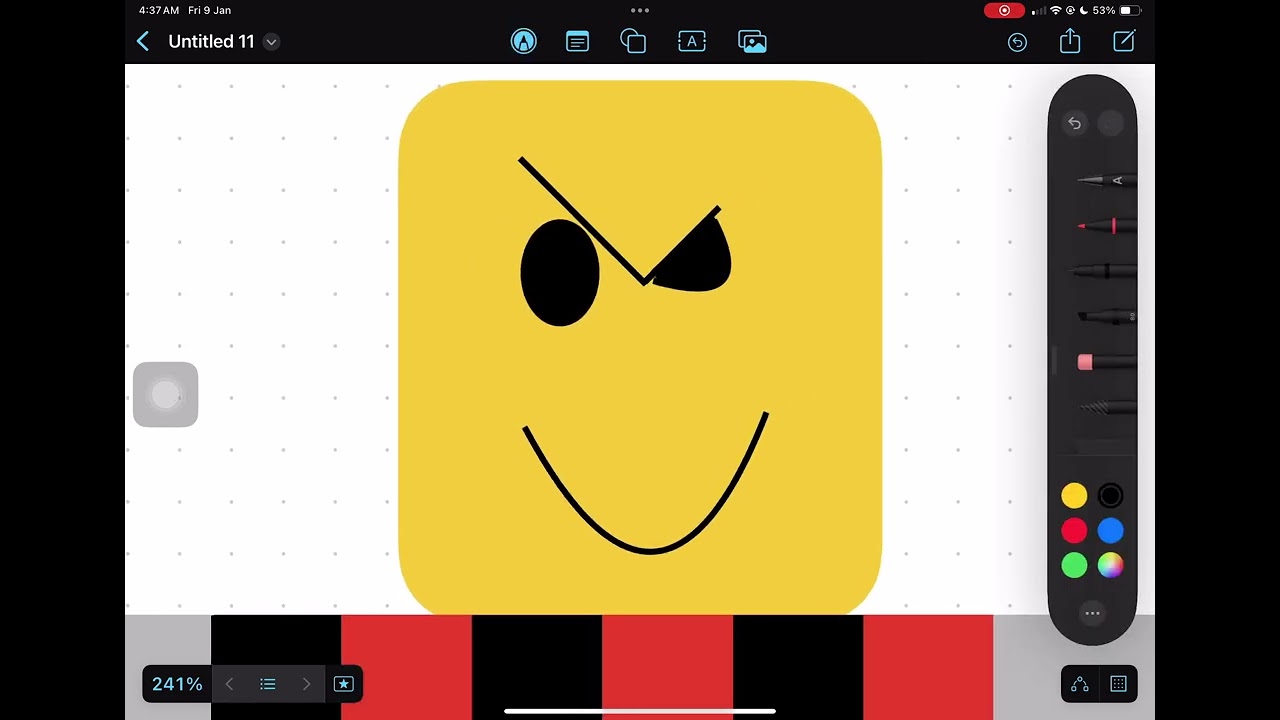Go to the previous scene
This screenshot has width=1280, height=720.
[x=229, y=684]
